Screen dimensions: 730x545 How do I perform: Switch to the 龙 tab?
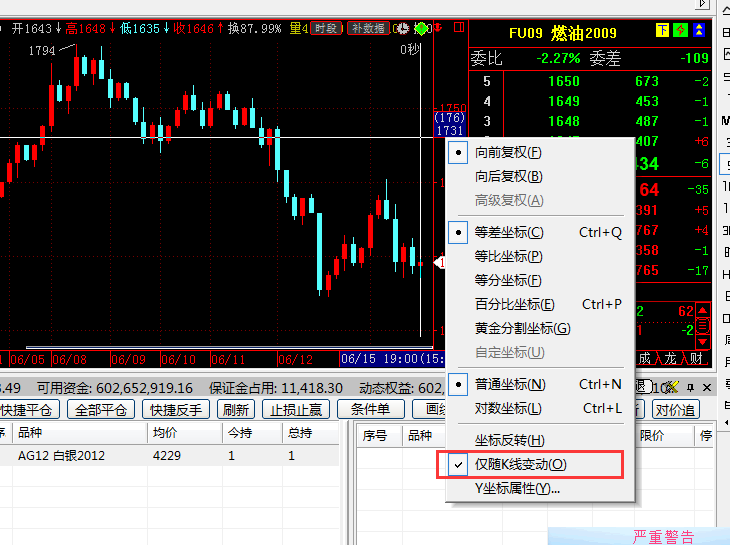pos(670,358)
